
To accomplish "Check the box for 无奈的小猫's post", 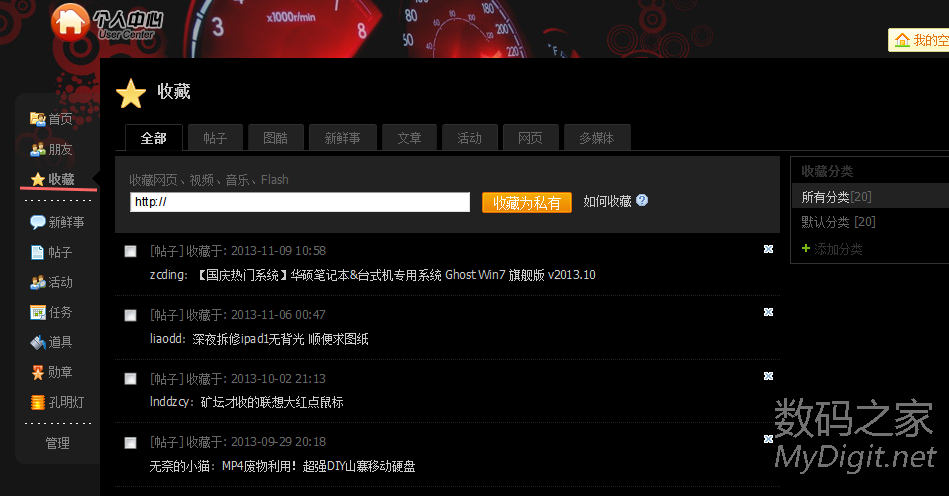I will [130, 443].
